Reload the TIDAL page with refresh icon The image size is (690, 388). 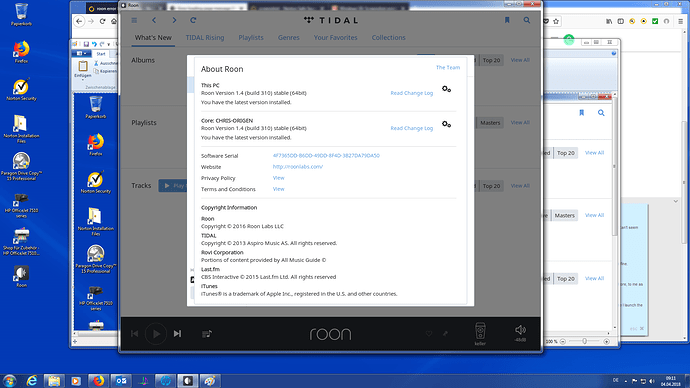pyautogui.click(x=193, y=20)
